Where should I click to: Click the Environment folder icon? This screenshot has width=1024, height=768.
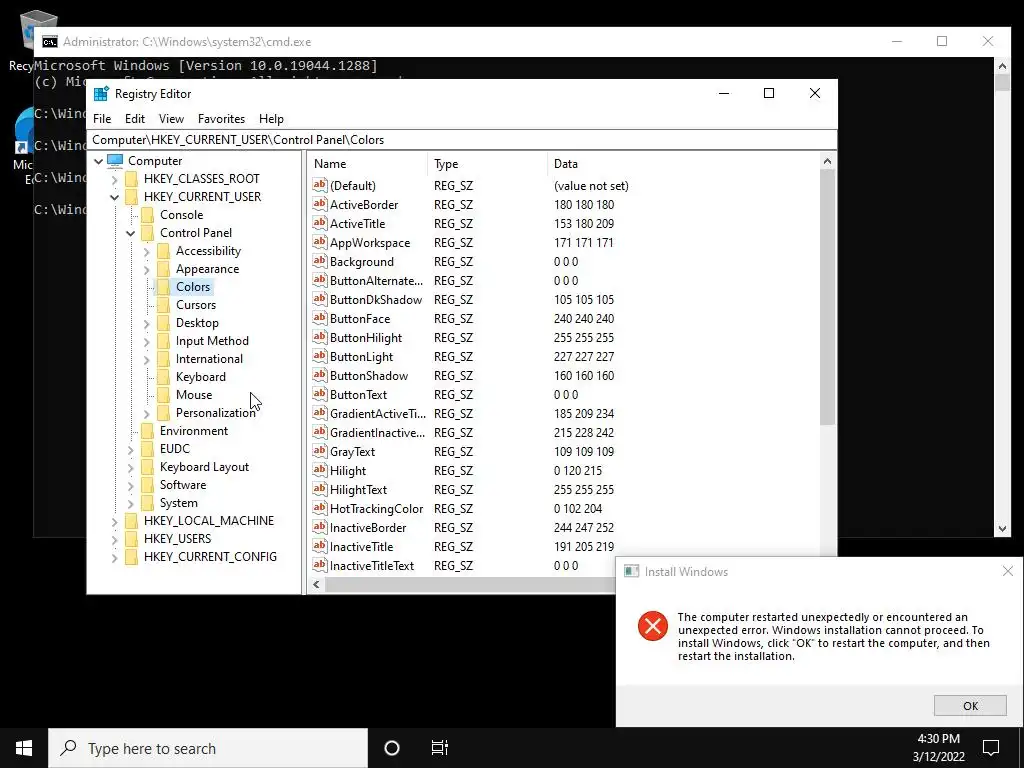click(x=148, y=431)
